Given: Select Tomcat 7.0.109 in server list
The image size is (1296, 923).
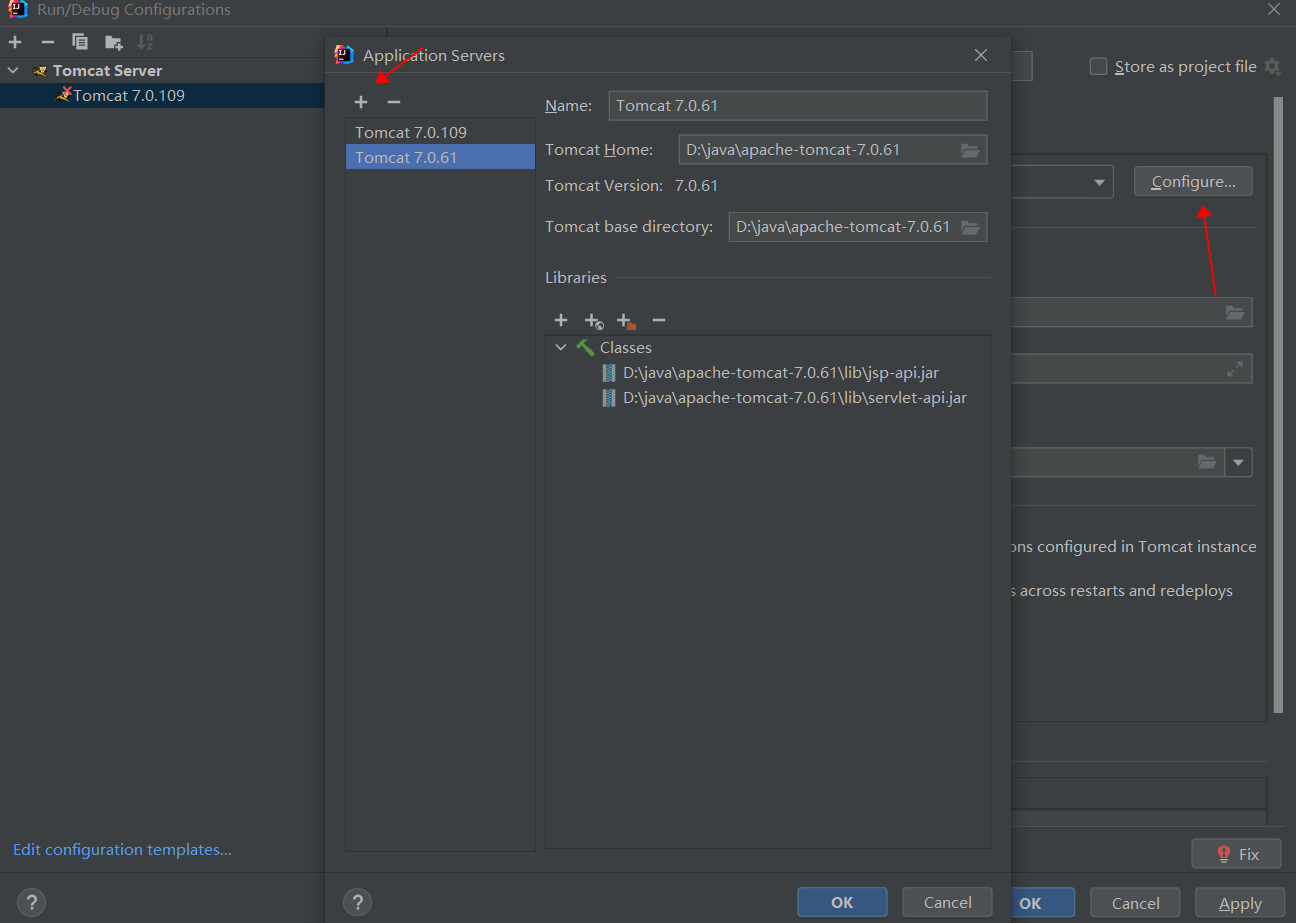Looking at the screenshot, I should [x=440, y=132].
